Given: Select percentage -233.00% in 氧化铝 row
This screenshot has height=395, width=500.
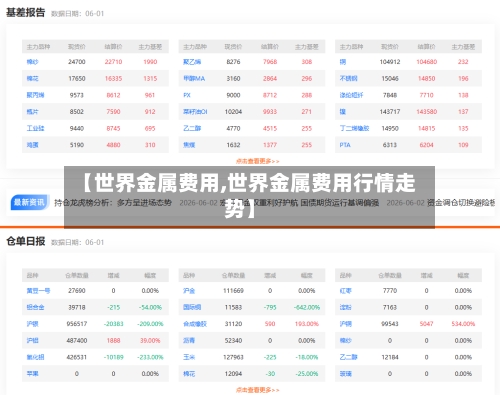Looking at the screenshot, I should [150, 357].
